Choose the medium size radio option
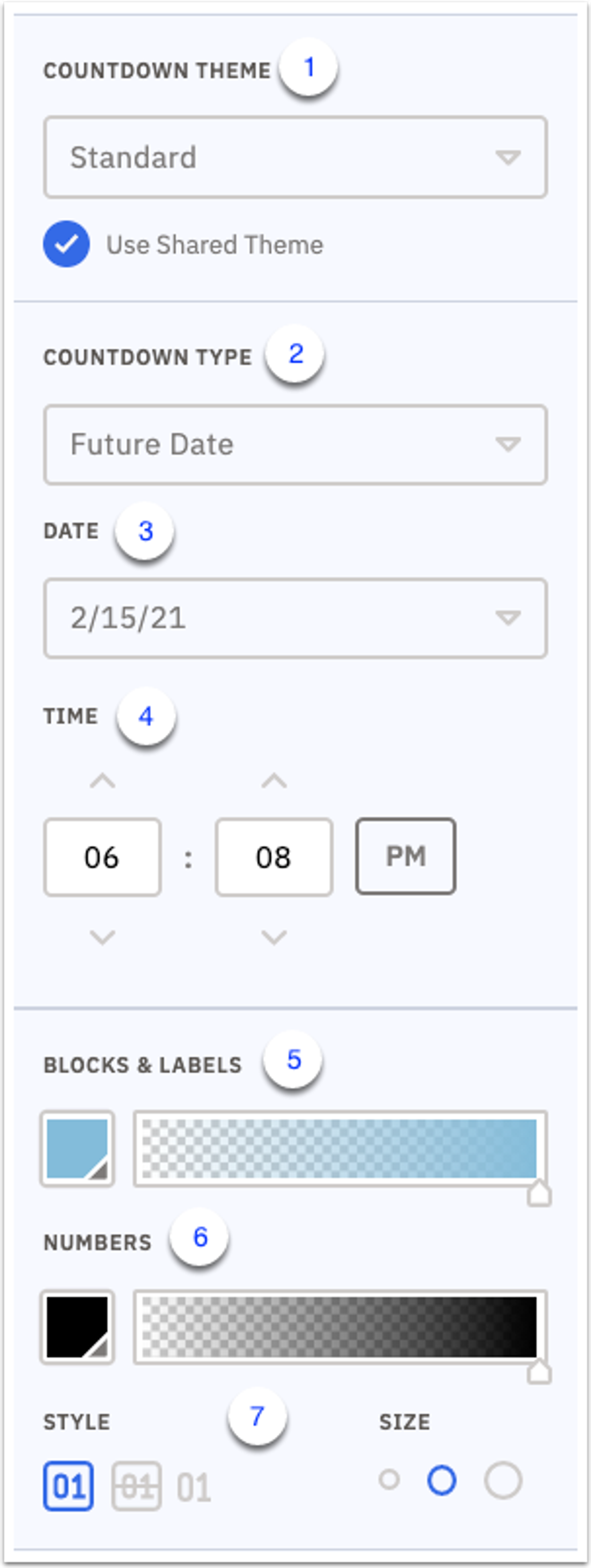591x1568 pixels. pyautogui.click(x=442, y=1480)
